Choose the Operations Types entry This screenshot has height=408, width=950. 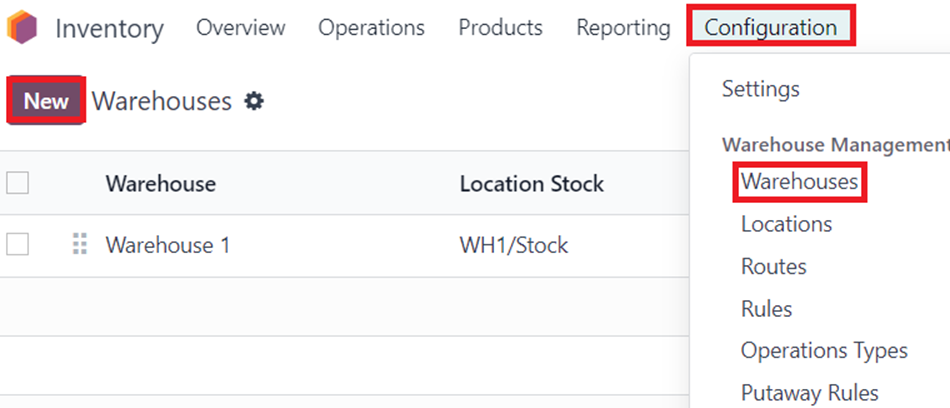(824, 351)
